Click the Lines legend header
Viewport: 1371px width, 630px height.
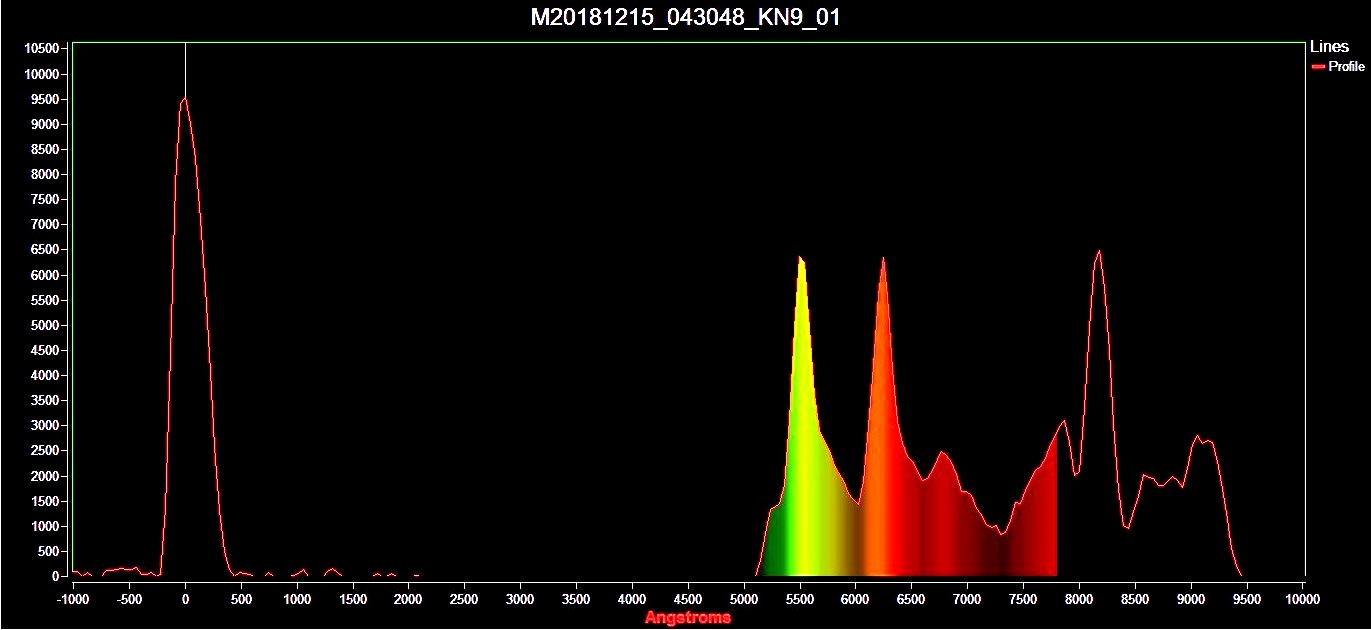coord(1329,47)
